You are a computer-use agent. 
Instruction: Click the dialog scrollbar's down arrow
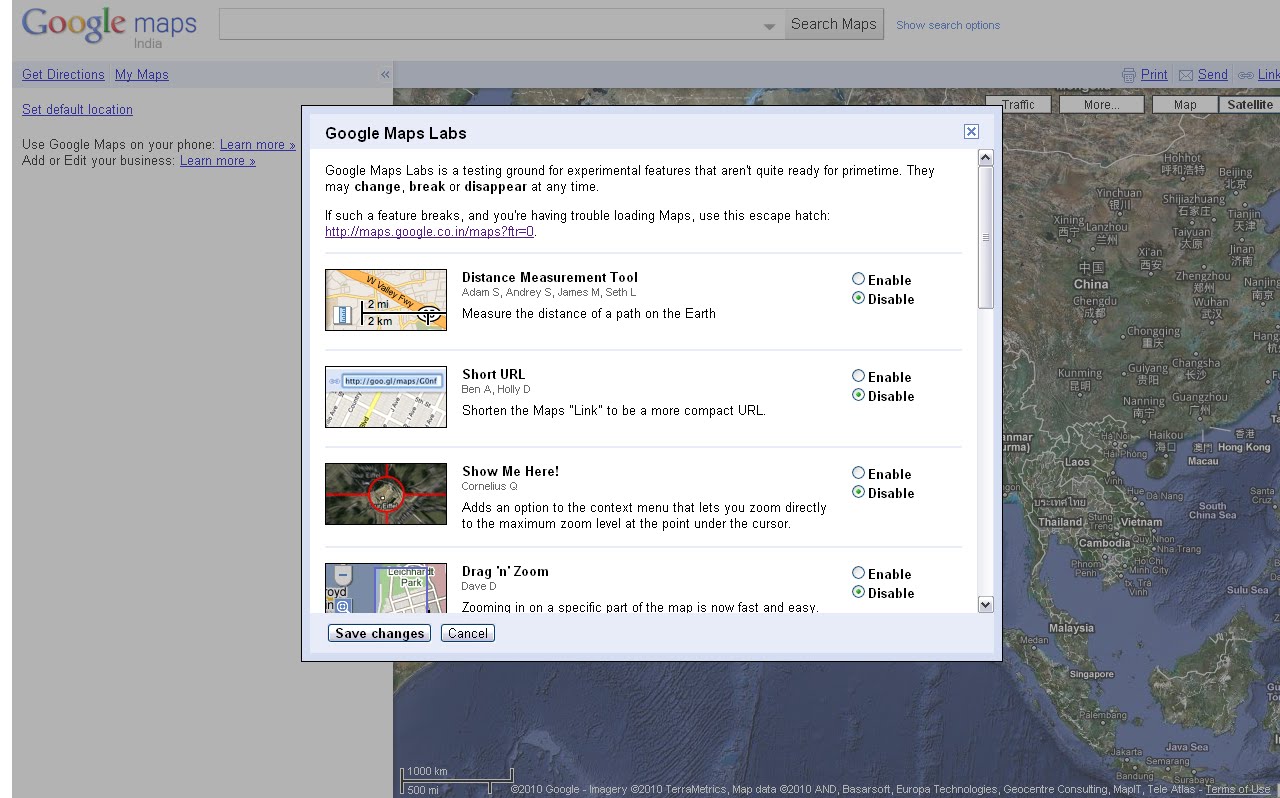coord(986,604)
